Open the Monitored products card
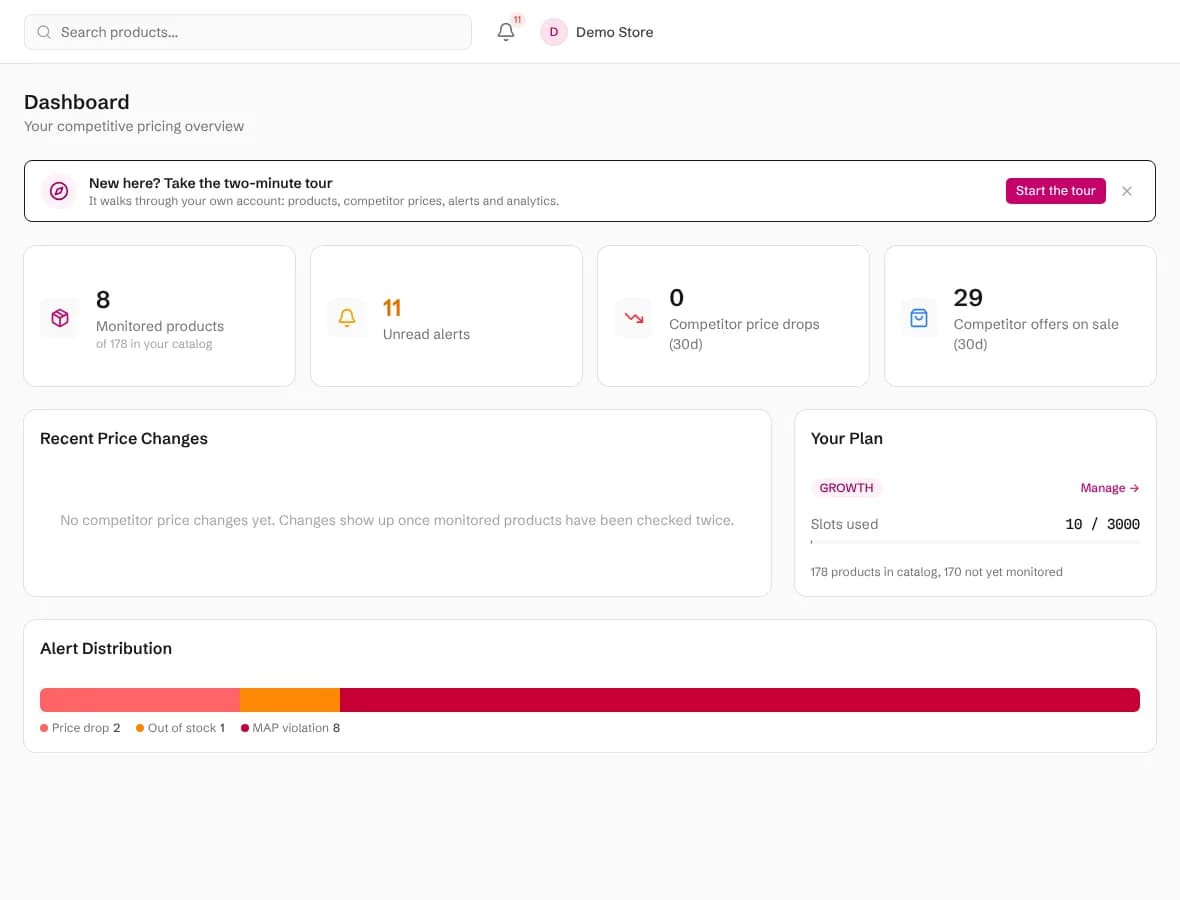Screen dimensions: 1180x900 click(x=160, y=316)
